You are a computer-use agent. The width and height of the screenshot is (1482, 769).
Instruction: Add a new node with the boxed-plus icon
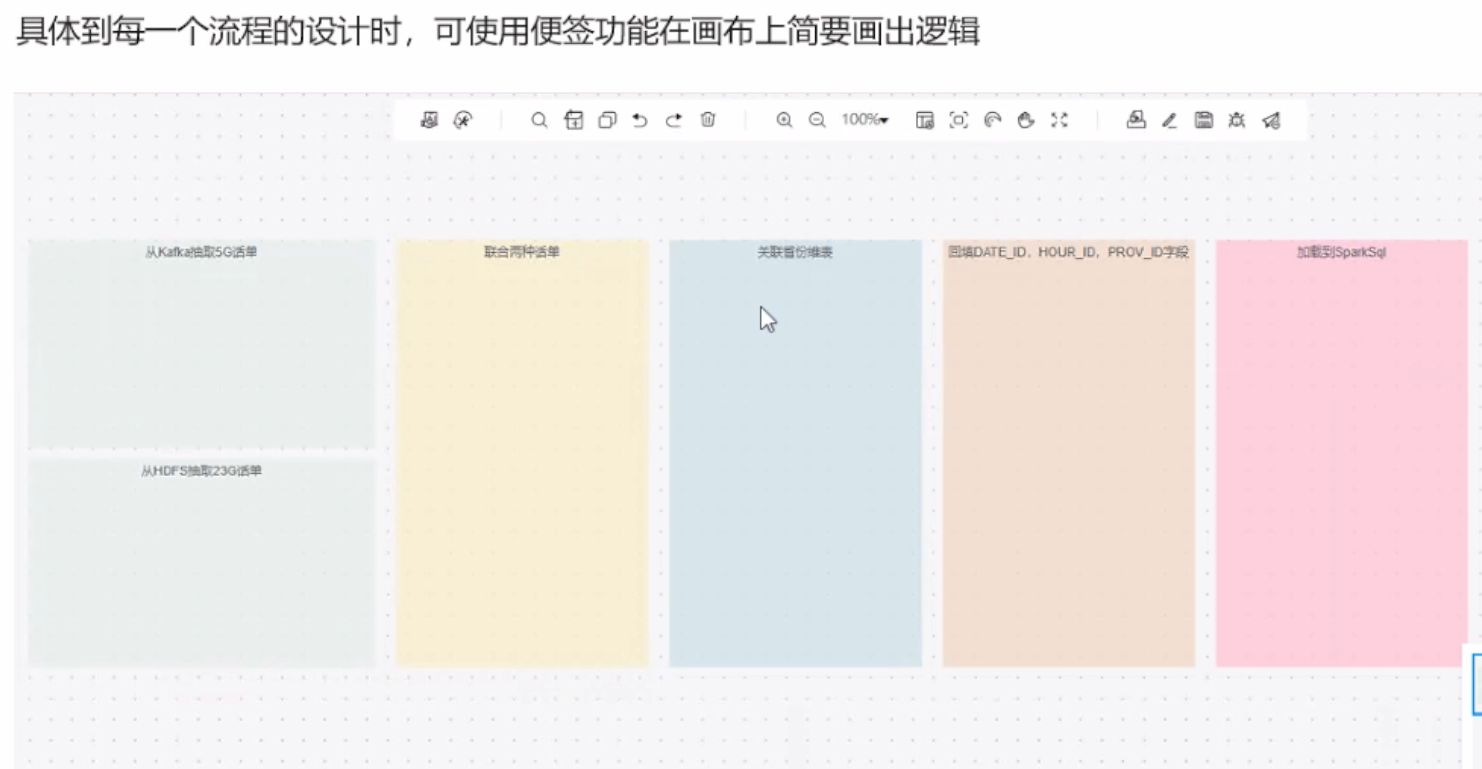(573, 120)
